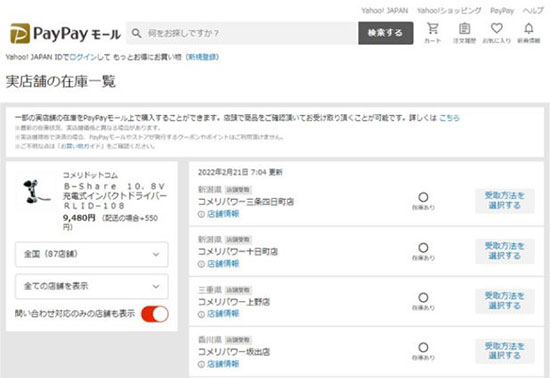Select pickup method for 十日町店
This screenshot has height=378, width=550.
(505, 251)
